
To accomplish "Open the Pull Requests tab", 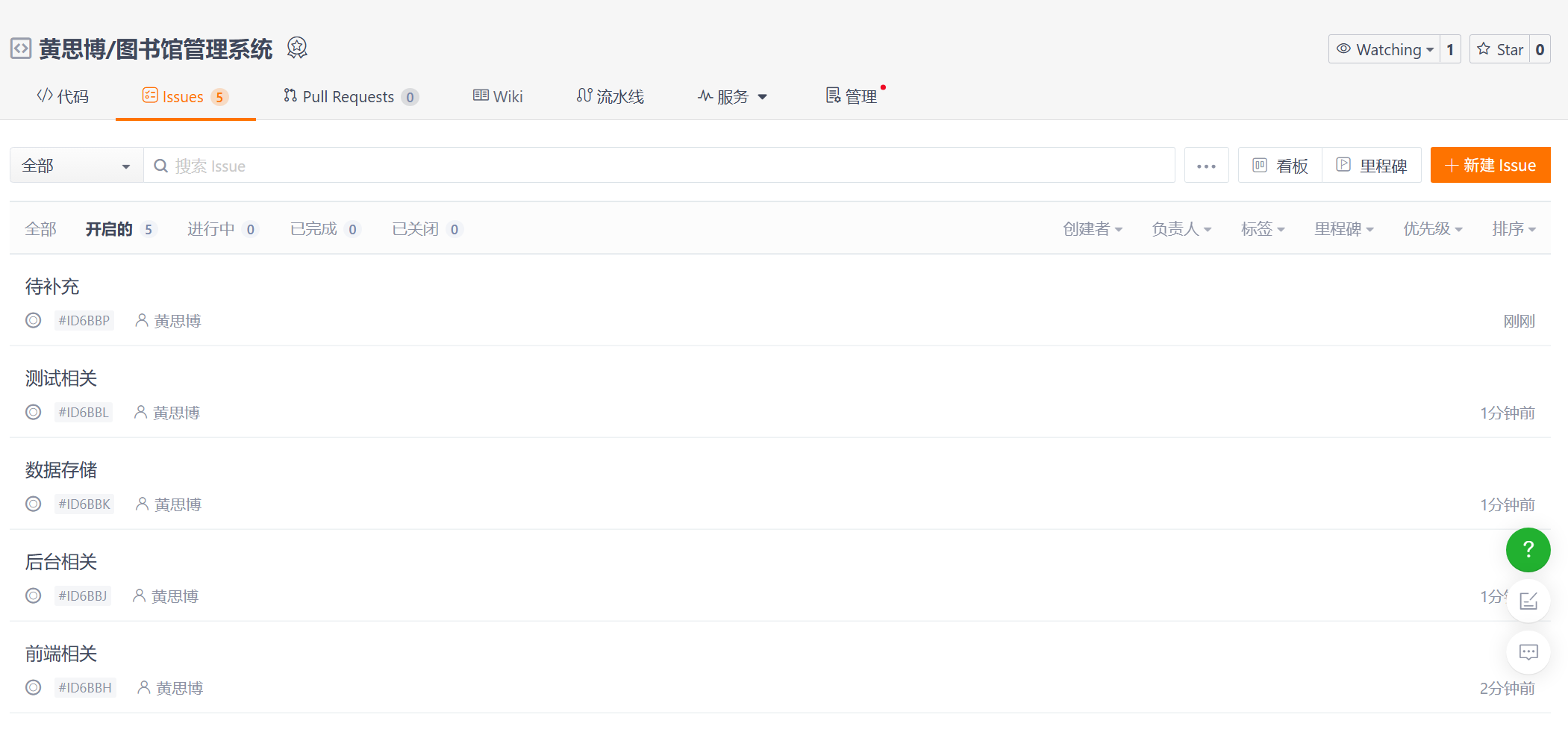I will [x=351, y=97].
